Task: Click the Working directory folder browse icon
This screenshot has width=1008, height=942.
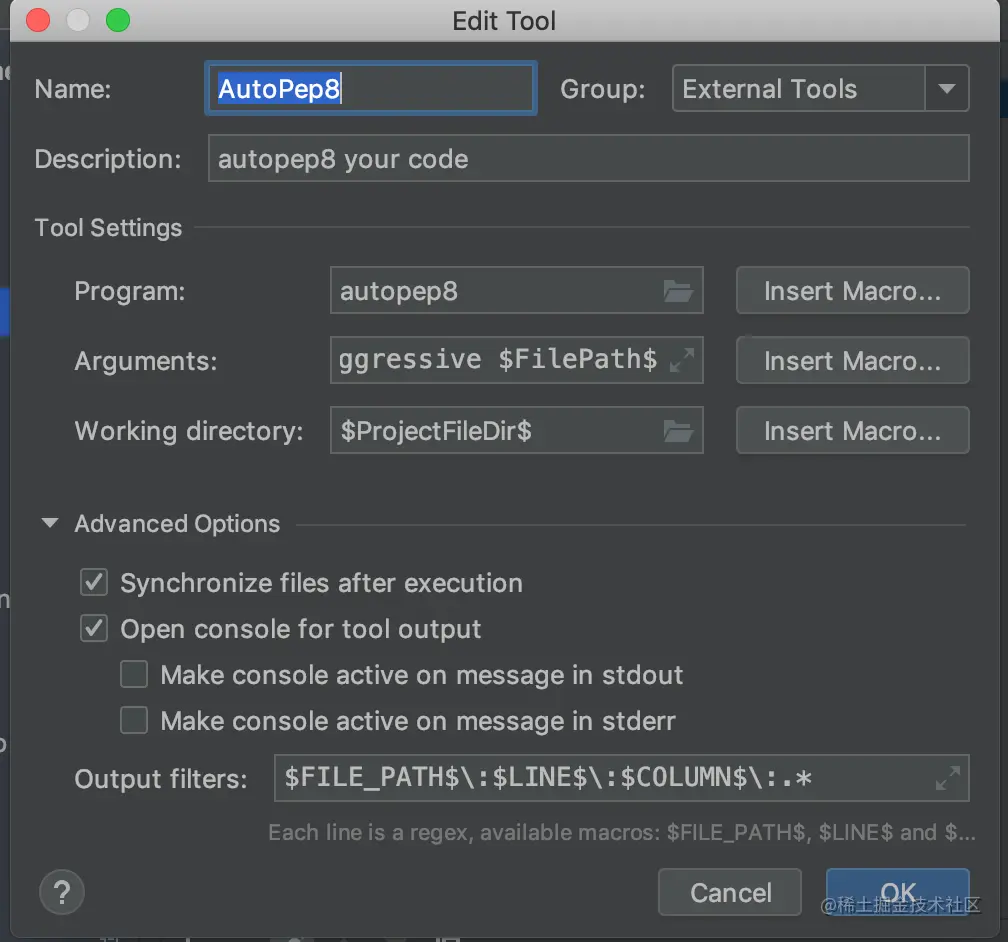Action: click(678, 431)
